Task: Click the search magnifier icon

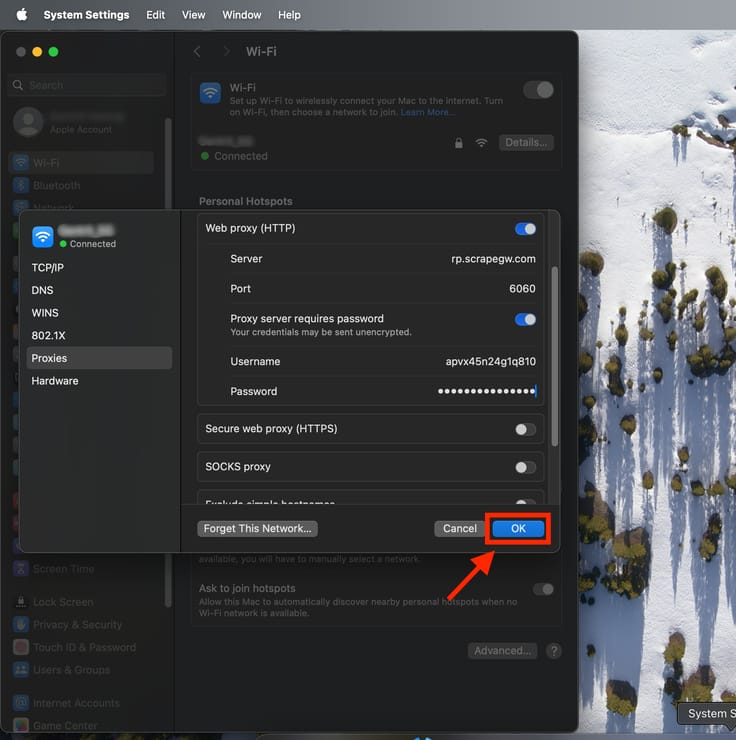Action: [x=18, y=86]
